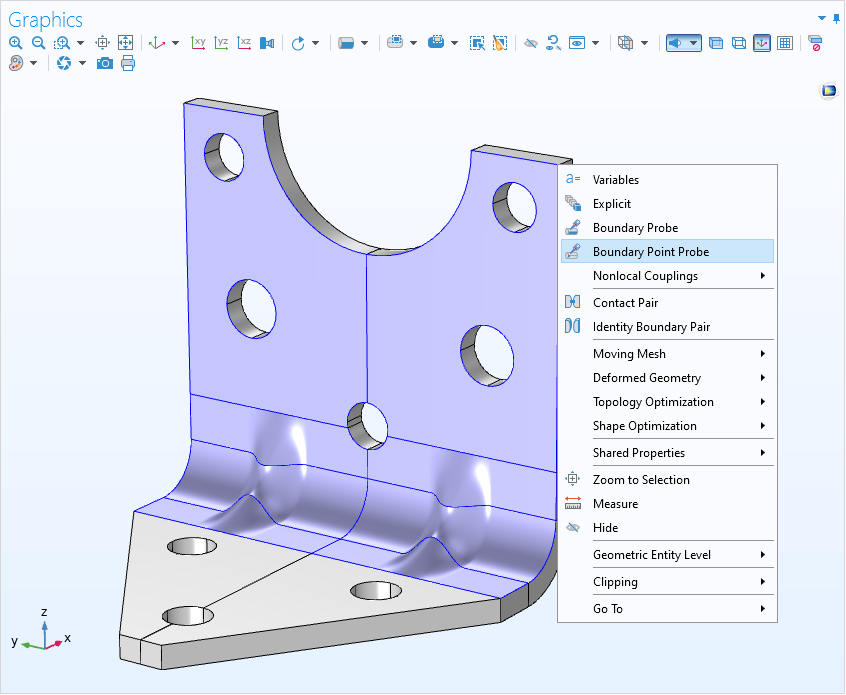The width and height of the screenshot is (846, 695).
Task: Switch to the XY view
Action: point(199,43)
